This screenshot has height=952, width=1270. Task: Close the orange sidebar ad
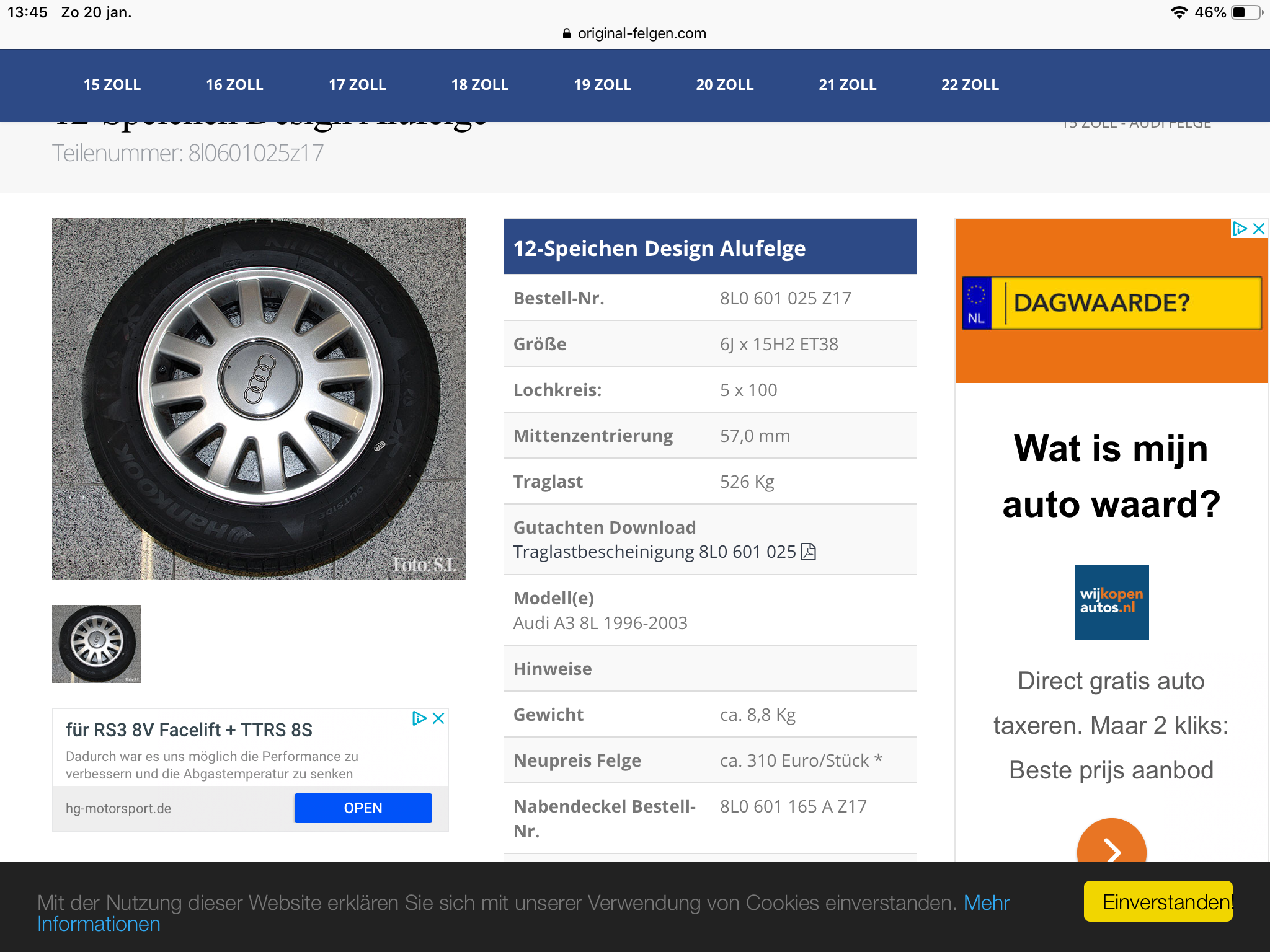pos(1259,229)
